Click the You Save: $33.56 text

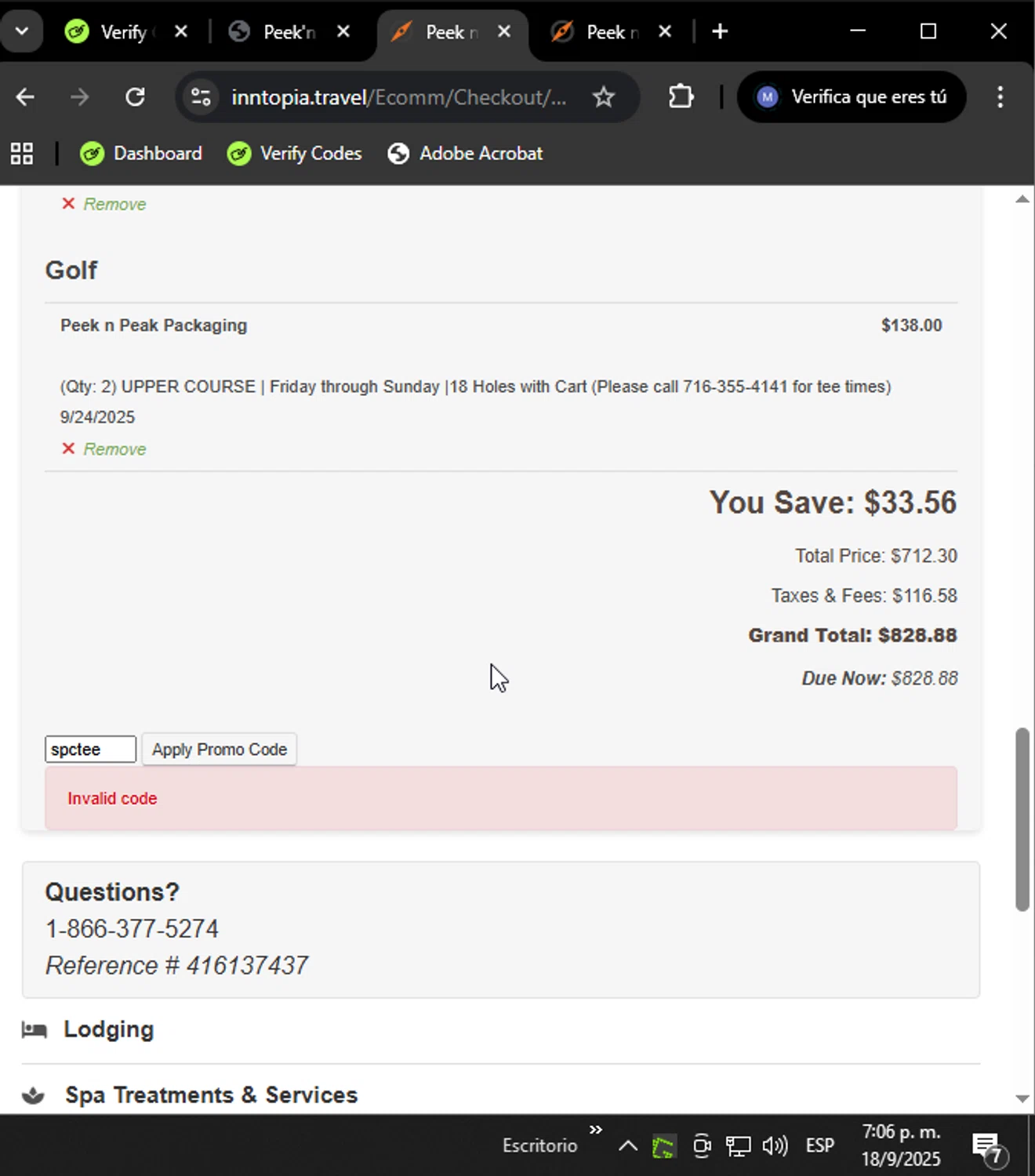coord(833,503)
